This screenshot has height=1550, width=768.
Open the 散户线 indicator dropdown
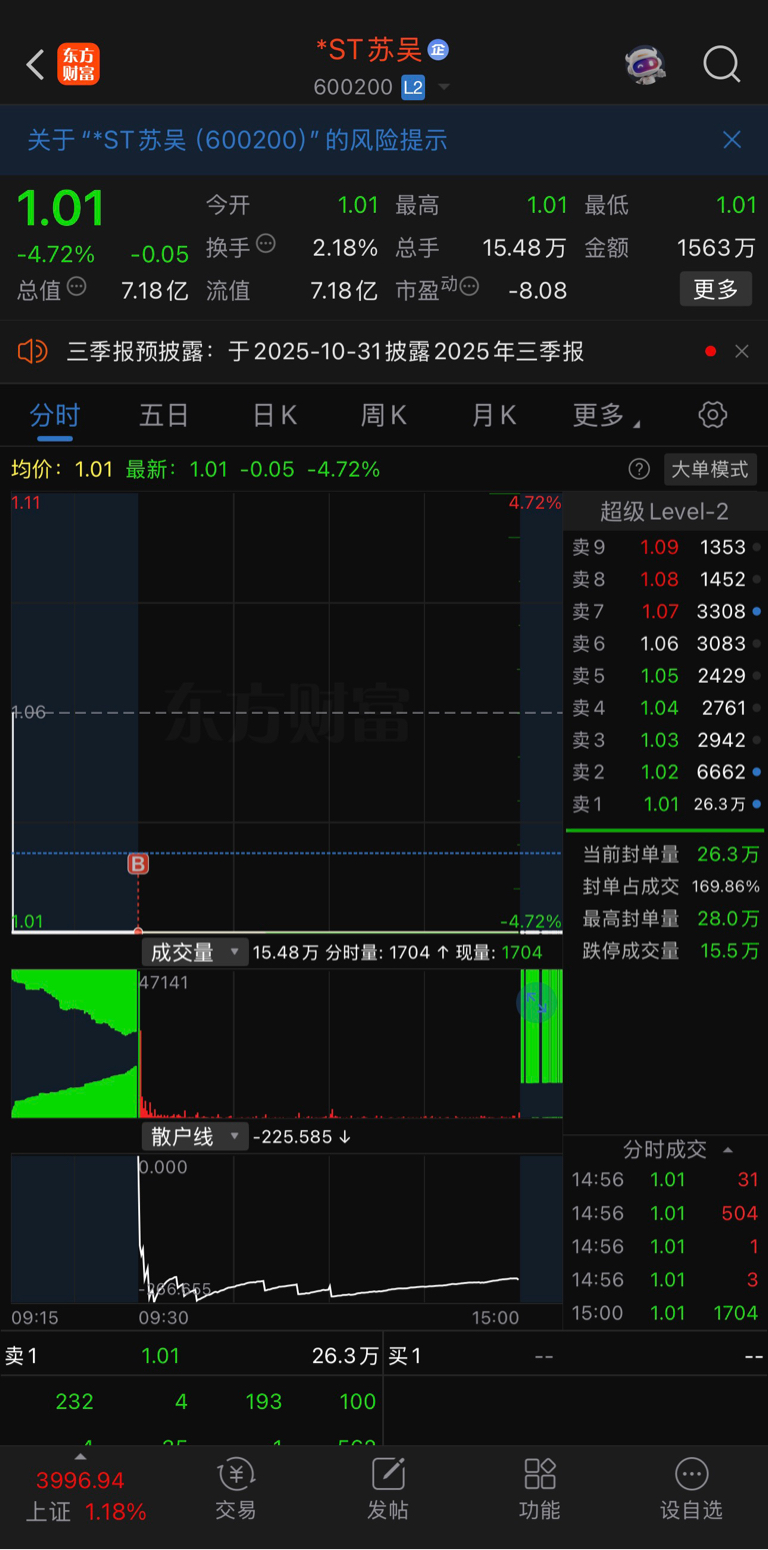pyautogui.click(x=195, y=1136)
